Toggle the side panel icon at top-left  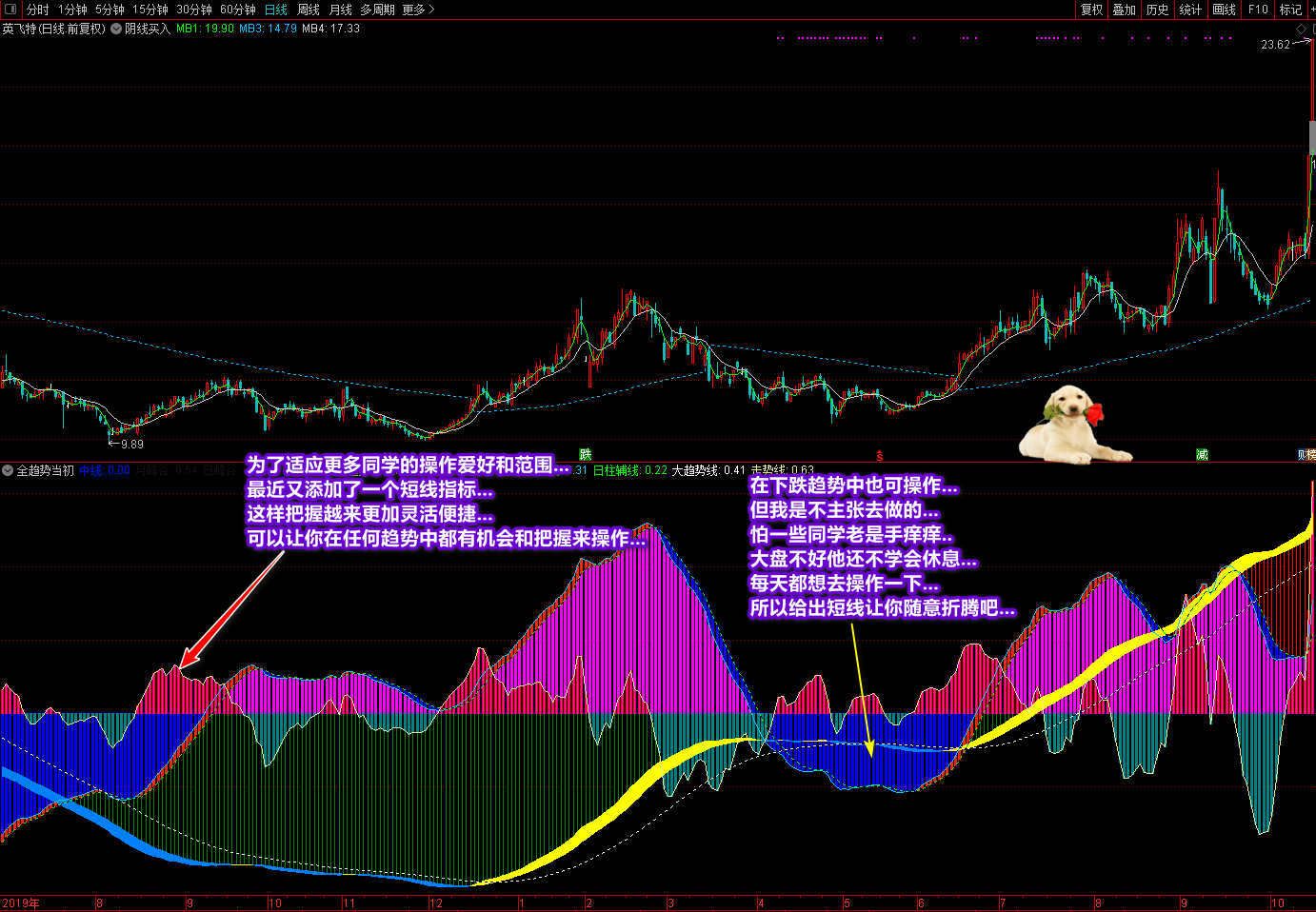coord(11,10)
